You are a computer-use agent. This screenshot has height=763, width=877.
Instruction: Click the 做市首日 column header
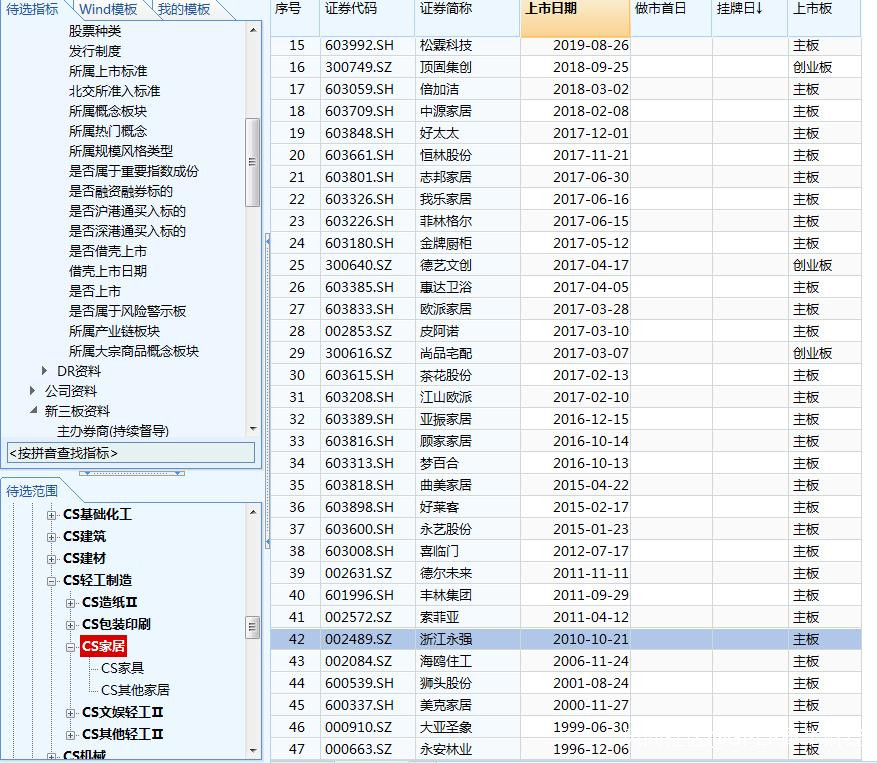671,18
